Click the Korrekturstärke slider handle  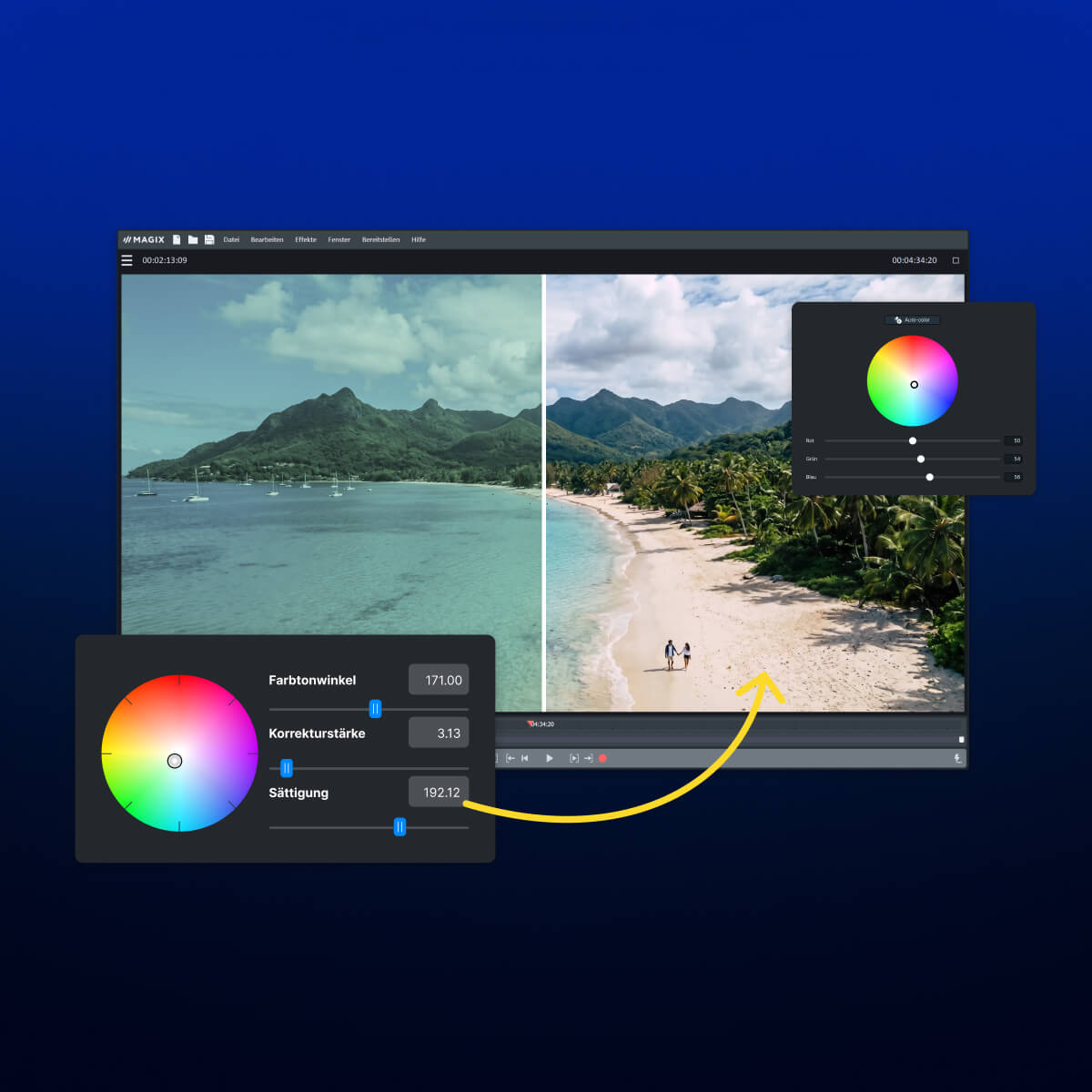[287, 768]
